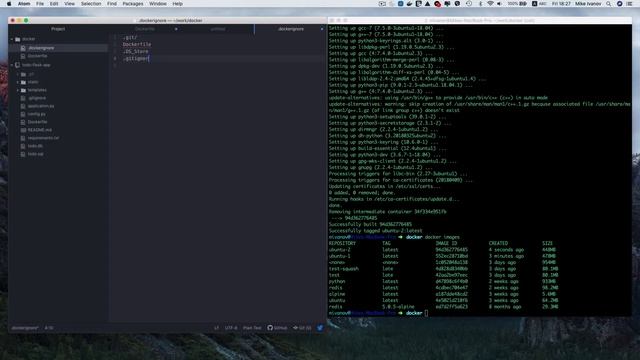
Task: Place cursor on the '.gitignor' line
Action: tap(136, 58)
